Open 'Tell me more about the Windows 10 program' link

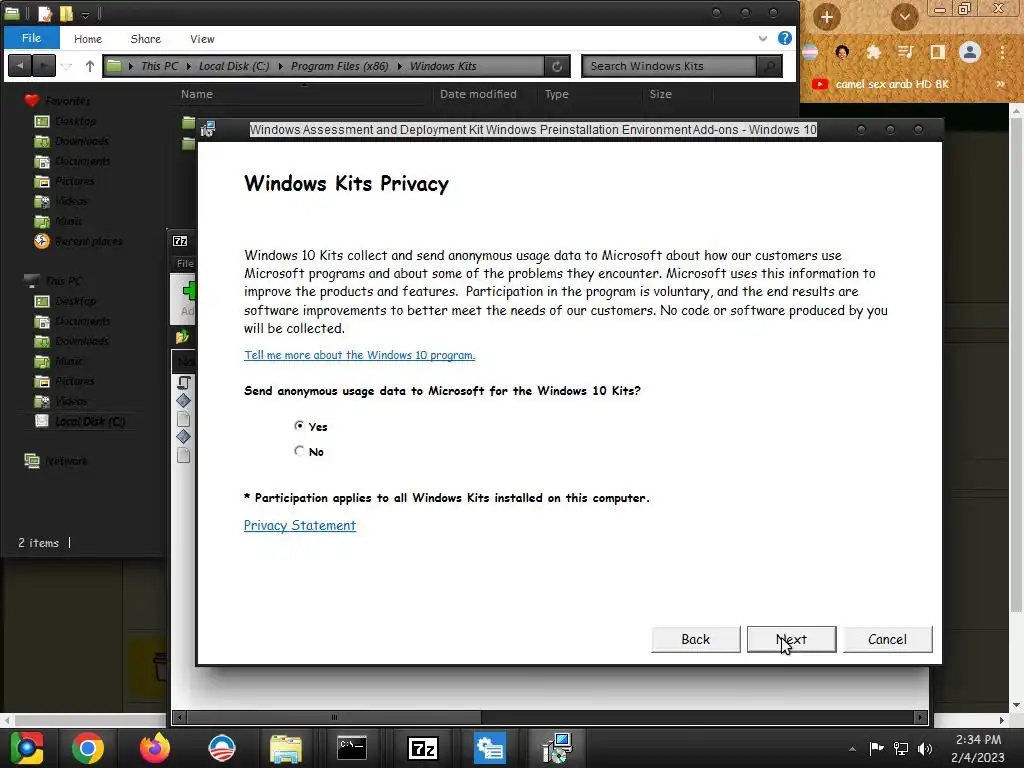tap(359, 355)
